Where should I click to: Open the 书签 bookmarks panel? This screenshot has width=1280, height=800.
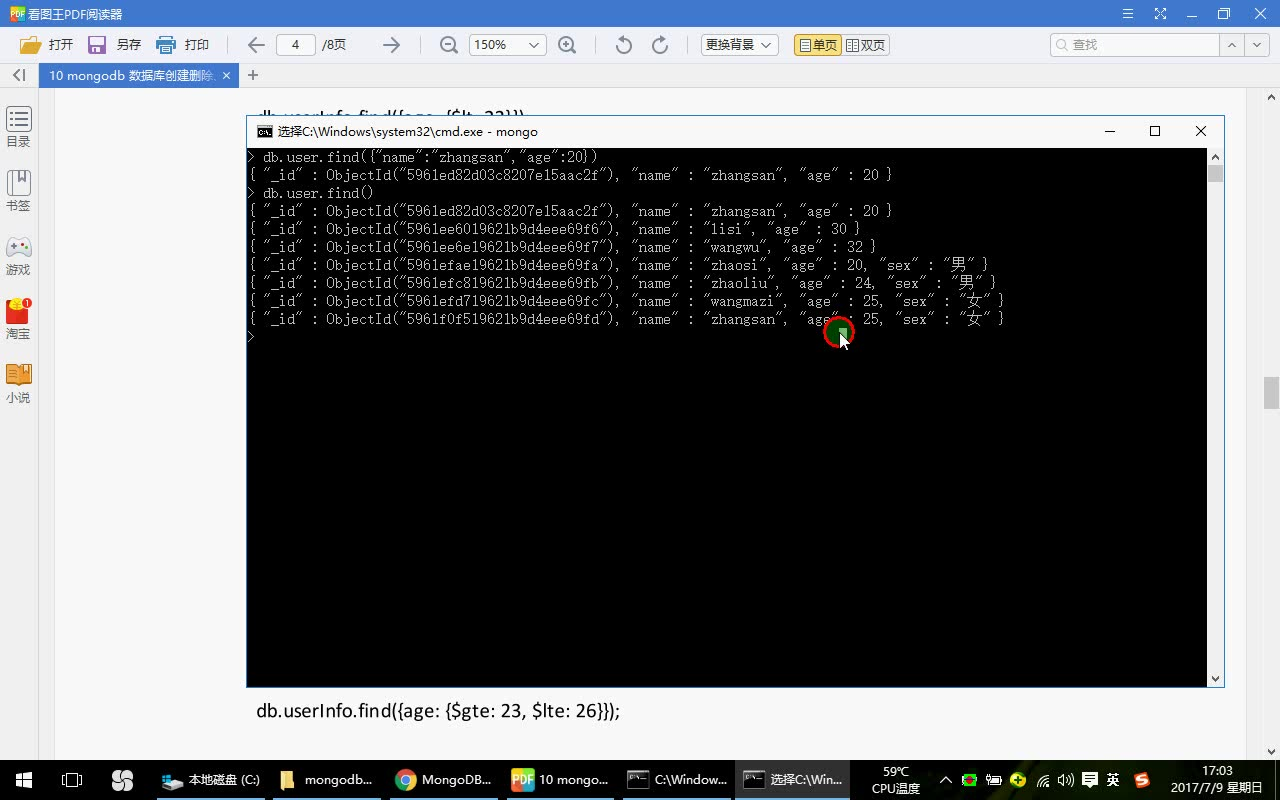click(x=18, y=188)
